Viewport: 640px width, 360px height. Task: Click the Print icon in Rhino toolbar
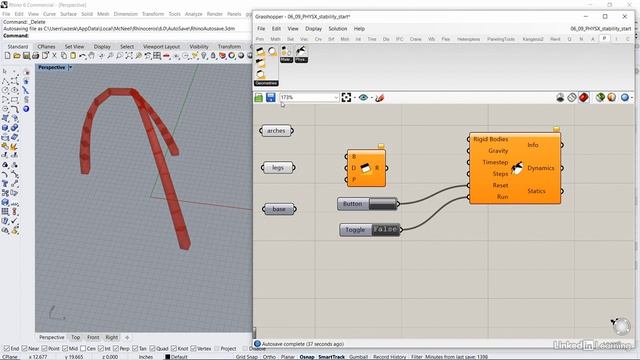pos(36,56)
